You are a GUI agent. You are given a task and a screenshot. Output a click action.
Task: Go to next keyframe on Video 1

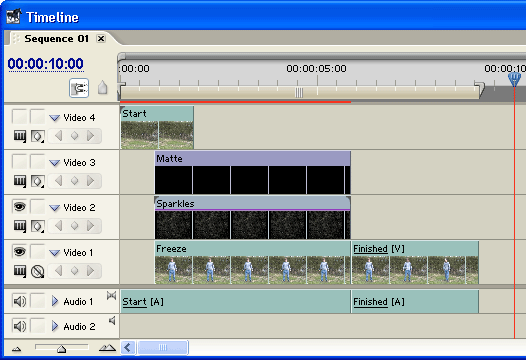(90, 271)
